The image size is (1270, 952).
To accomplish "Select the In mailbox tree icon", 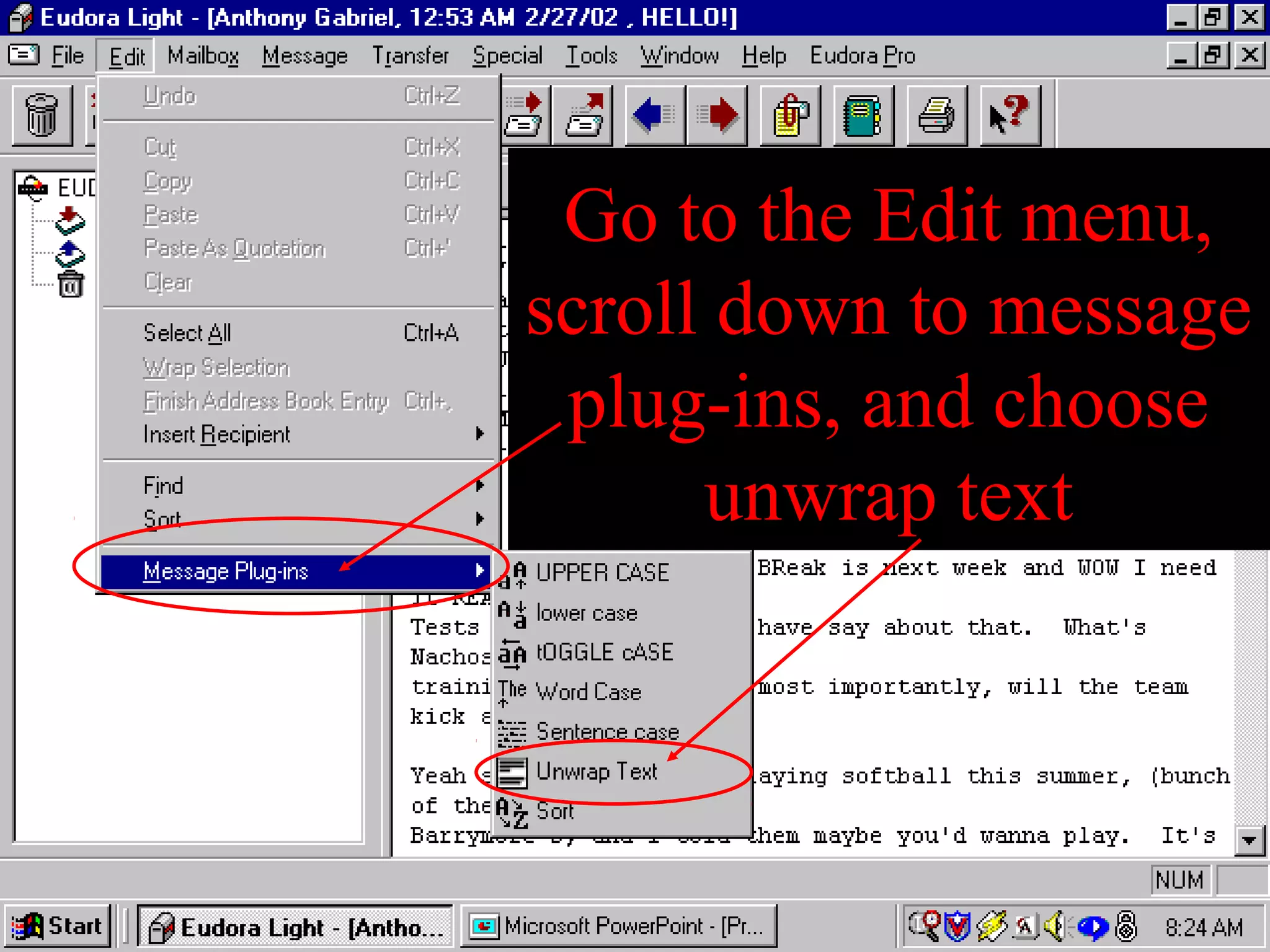I will pyautogui.click(x=70, y=221).
